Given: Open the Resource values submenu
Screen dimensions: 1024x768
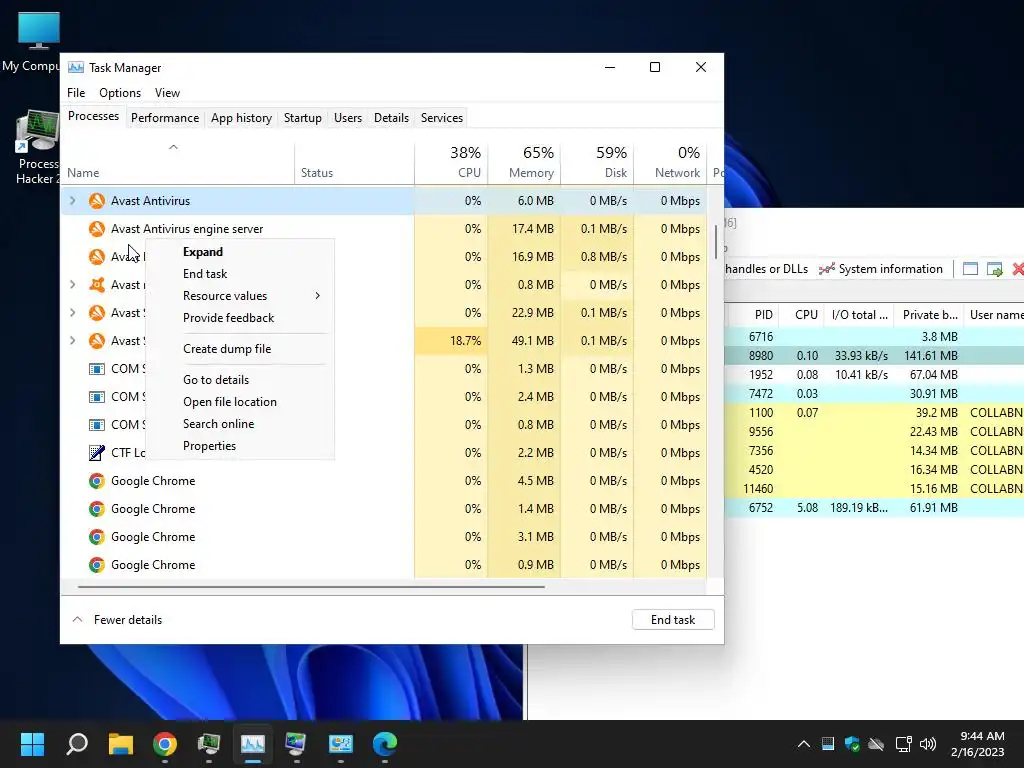Looking at the screenshot, I should point(240,296).
